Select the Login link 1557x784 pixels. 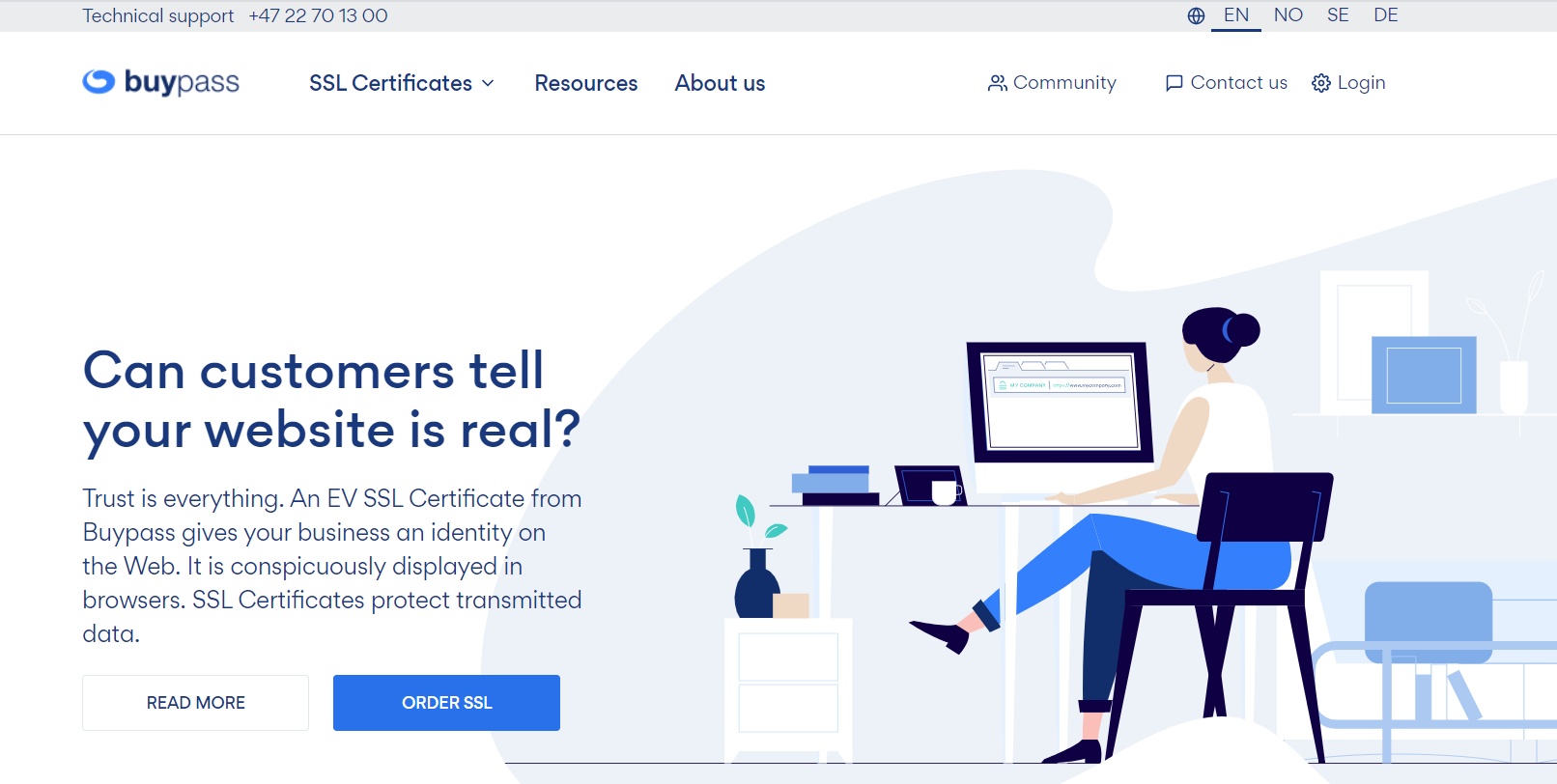tap(1361, 83)
